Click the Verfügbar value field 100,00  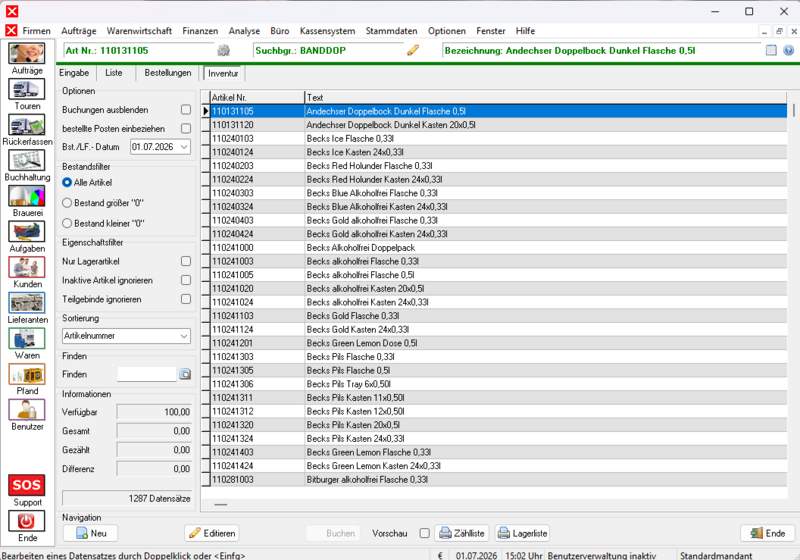tap(154, 412)
